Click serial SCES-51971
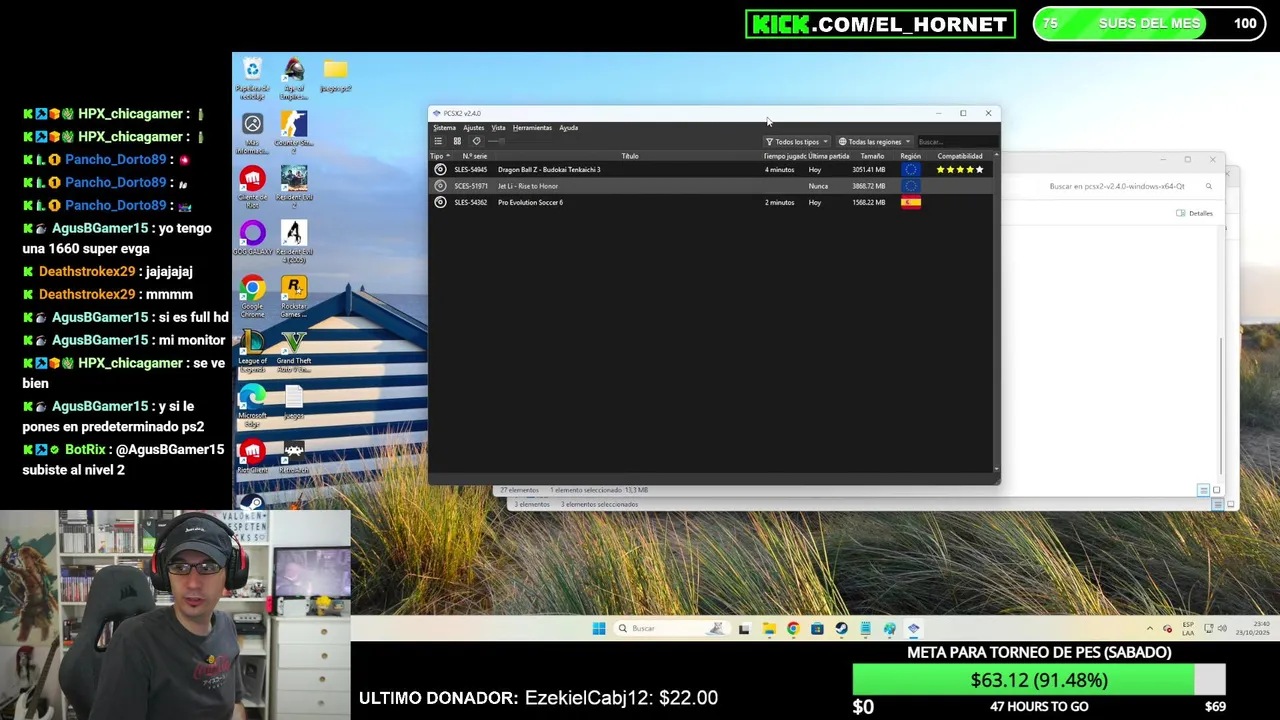 [471, 186]
